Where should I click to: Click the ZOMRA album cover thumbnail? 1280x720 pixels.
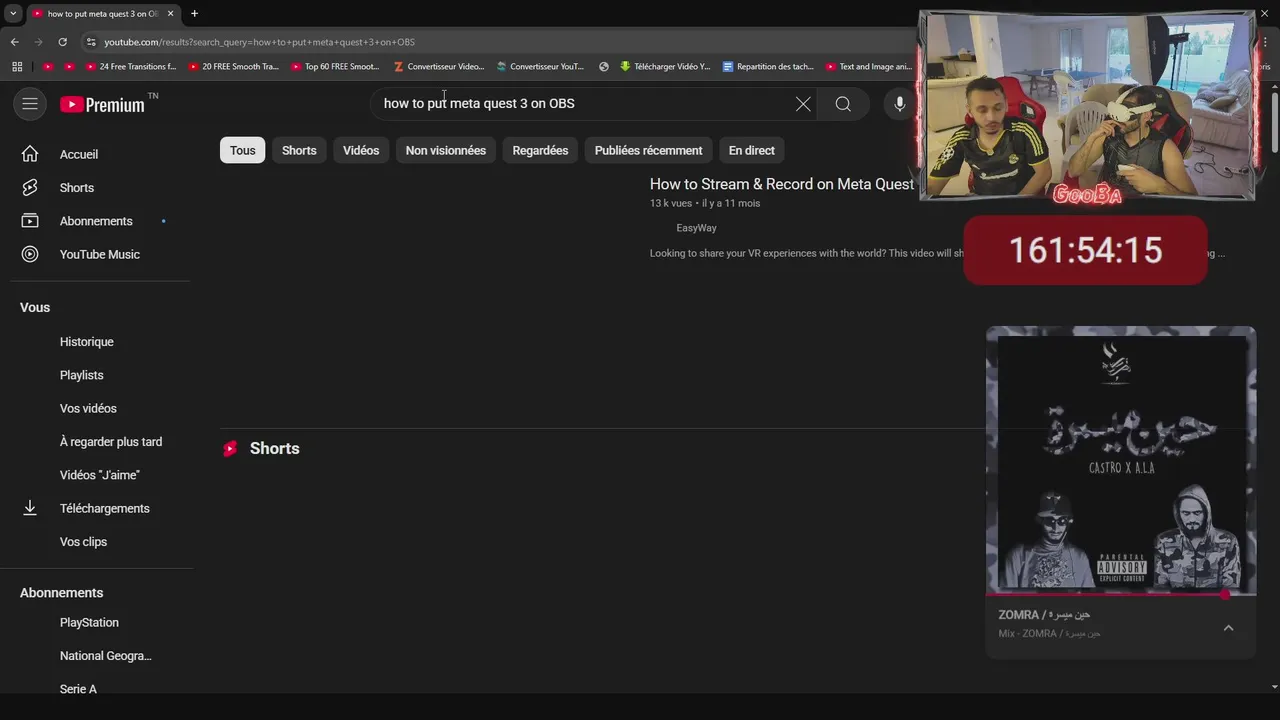pyautogui.click(x=1121, y=461)
